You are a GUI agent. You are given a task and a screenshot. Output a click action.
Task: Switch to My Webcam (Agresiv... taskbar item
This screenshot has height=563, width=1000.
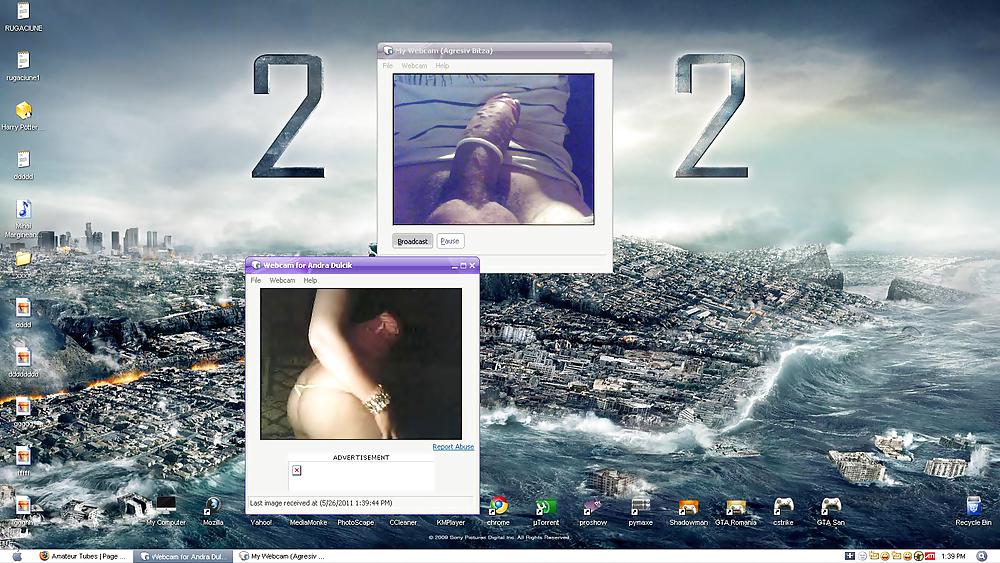(x=283, y=556)
